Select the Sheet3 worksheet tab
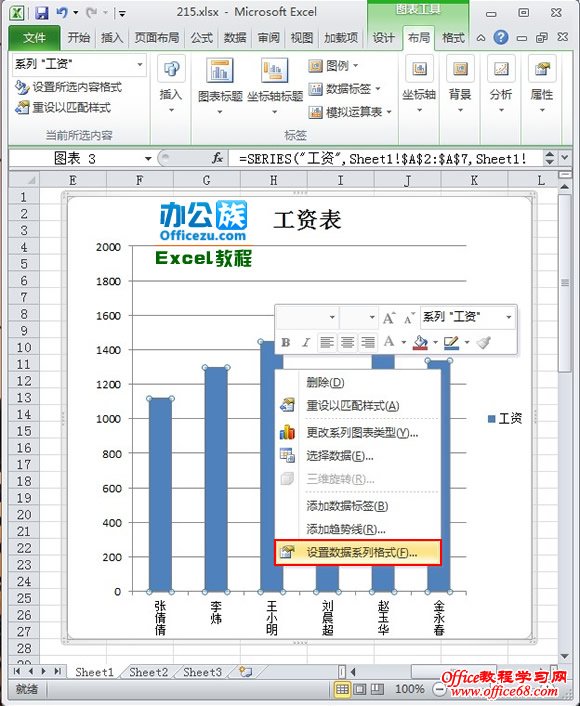Viewport: 580px width, 706px height. [x=202, y=672]
